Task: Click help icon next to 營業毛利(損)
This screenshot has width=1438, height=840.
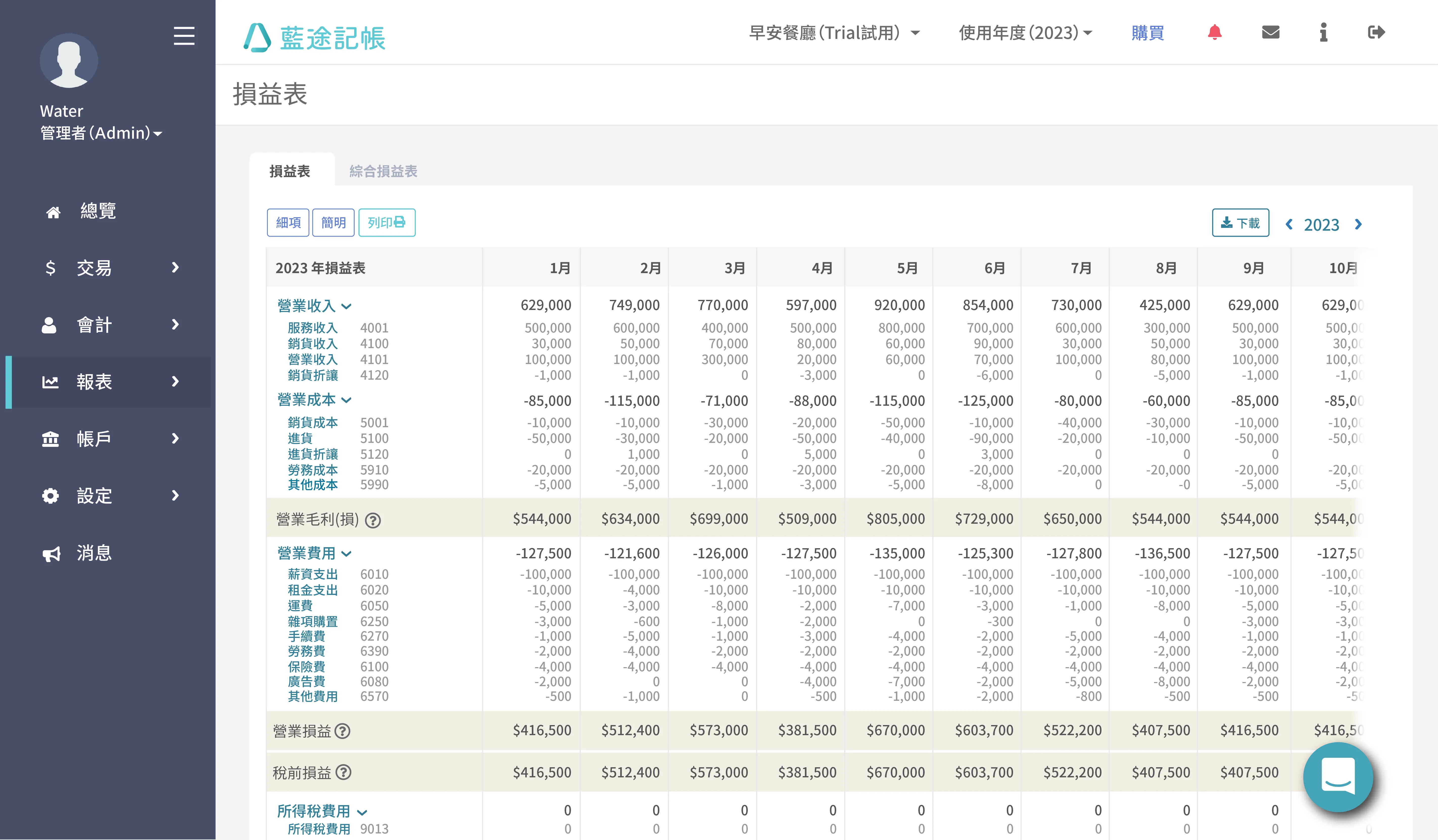Action: point(373,520)
